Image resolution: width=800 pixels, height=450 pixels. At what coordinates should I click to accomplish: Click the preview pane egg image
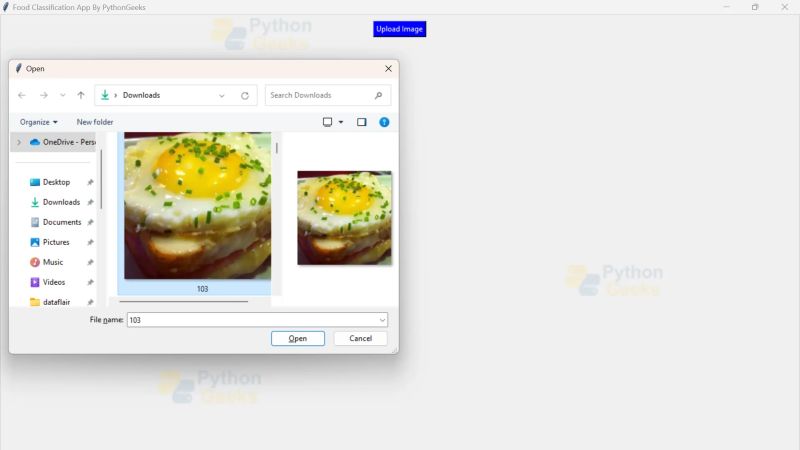(344, 218)
